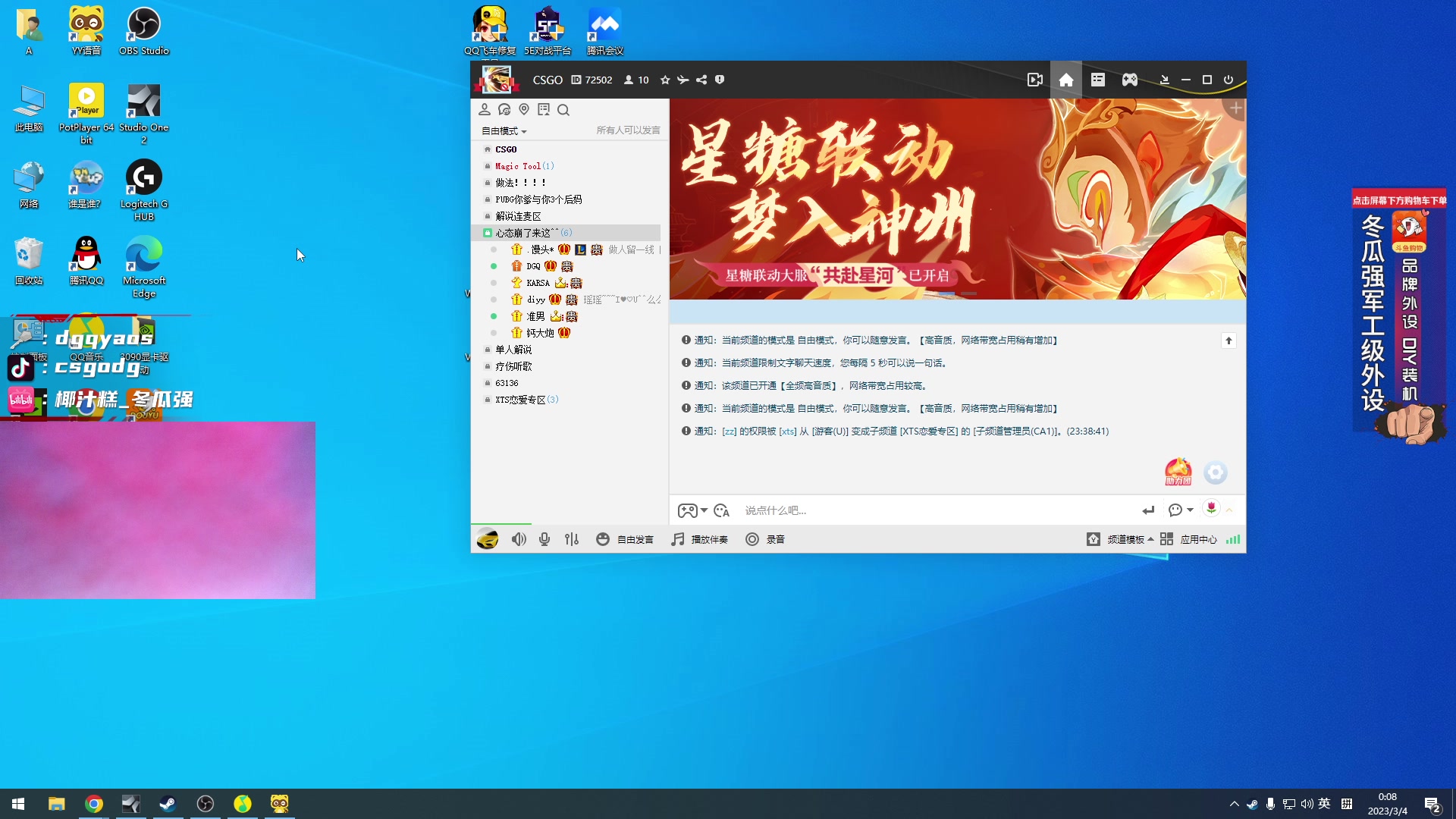Send a flower gift icon
The image size is (1456, 819).
tap(1211, 509)
